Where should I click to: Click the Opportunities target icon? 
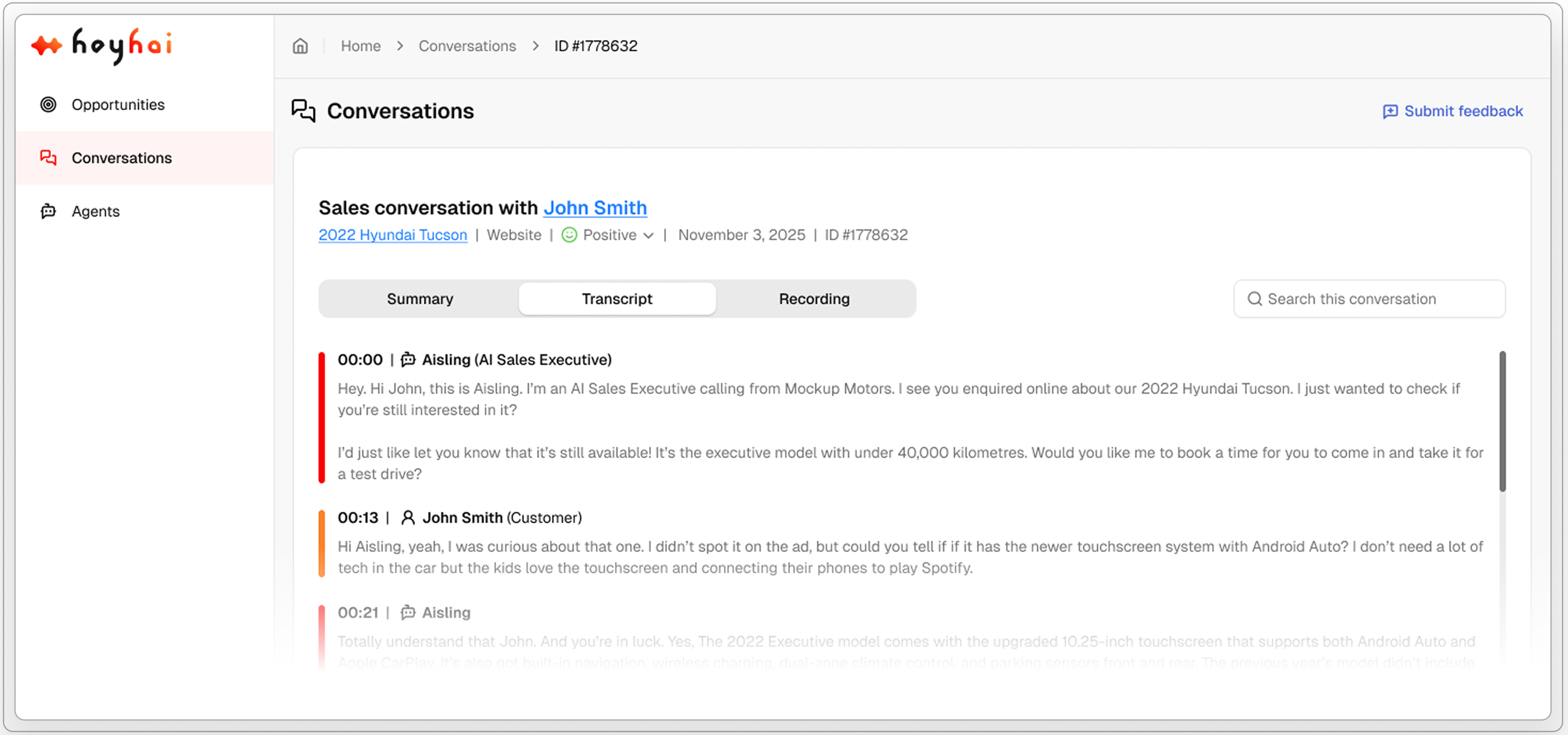click(x=48, y=104)
